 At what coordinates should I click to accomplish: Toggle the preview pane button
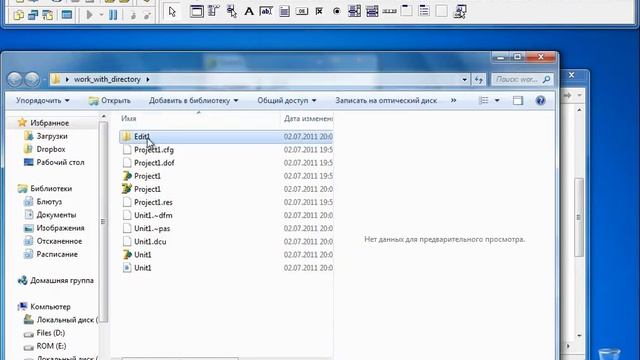(x=518, y=100)
